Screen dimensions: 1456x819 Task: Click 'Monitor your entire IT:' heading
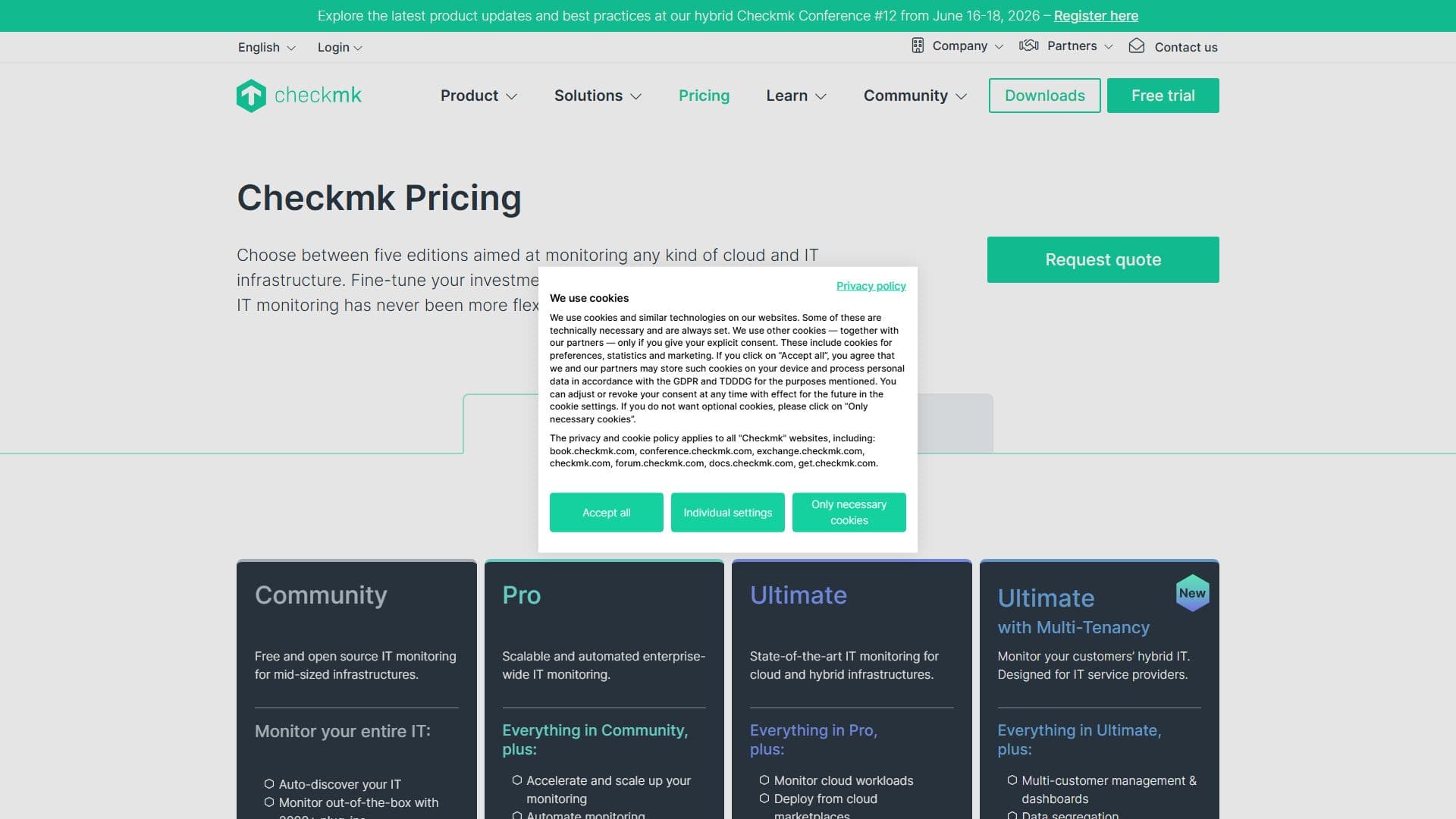pyautogui.click(x=343, y=731)
